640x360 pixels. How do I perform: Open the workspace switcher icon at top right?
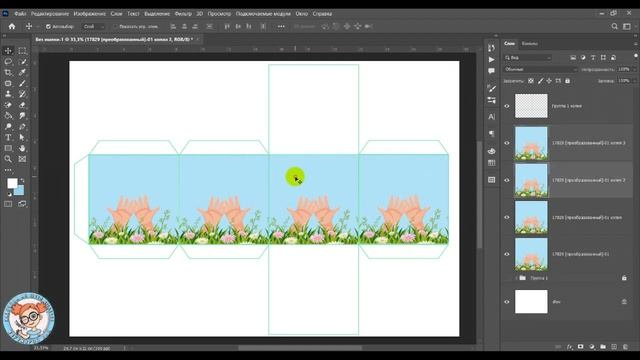pos(627,26)
